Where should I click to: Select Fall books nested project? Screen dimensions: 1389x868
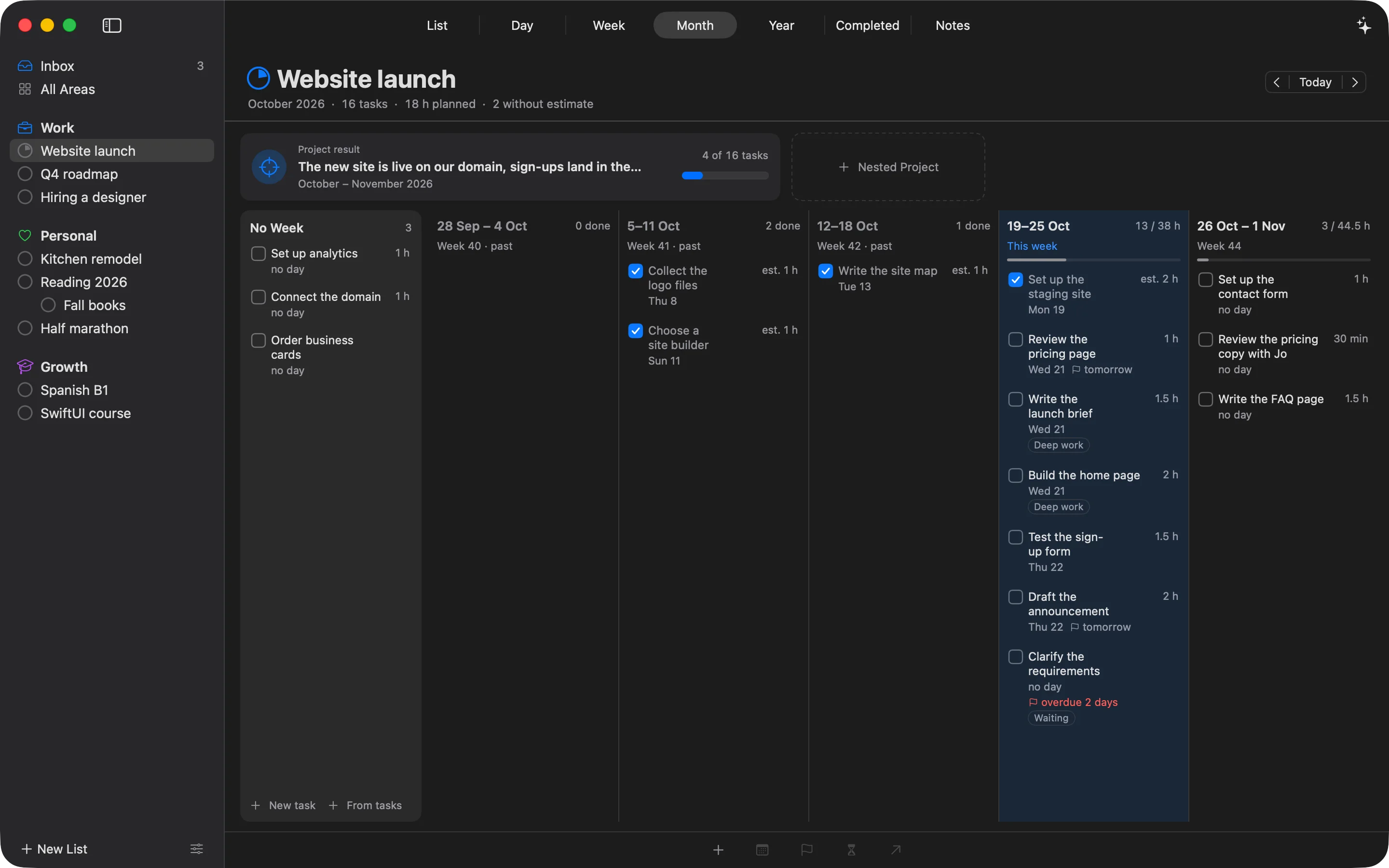tap(112, 305)
